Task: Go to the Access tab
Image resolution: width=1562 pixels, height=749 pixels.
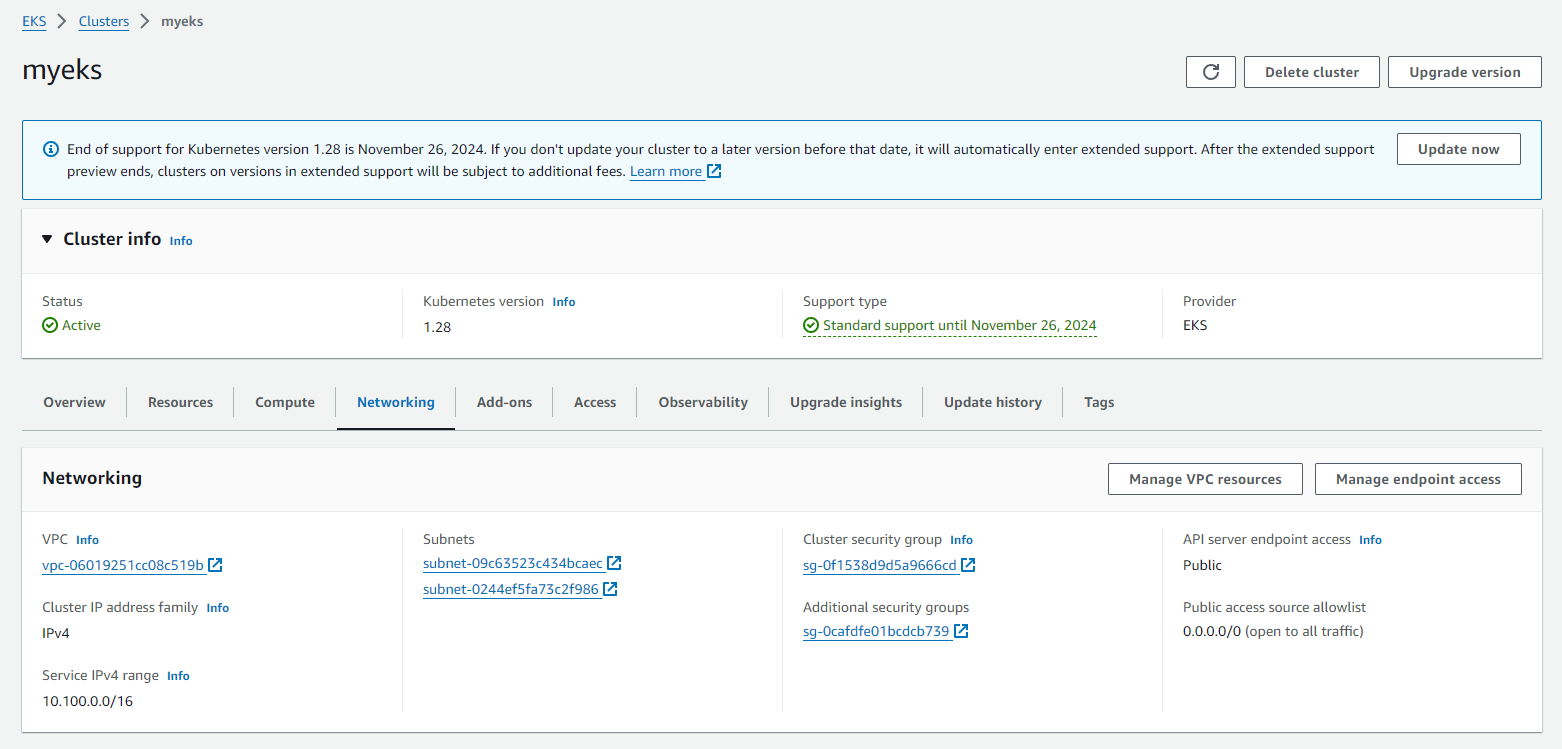Action: 595,402
